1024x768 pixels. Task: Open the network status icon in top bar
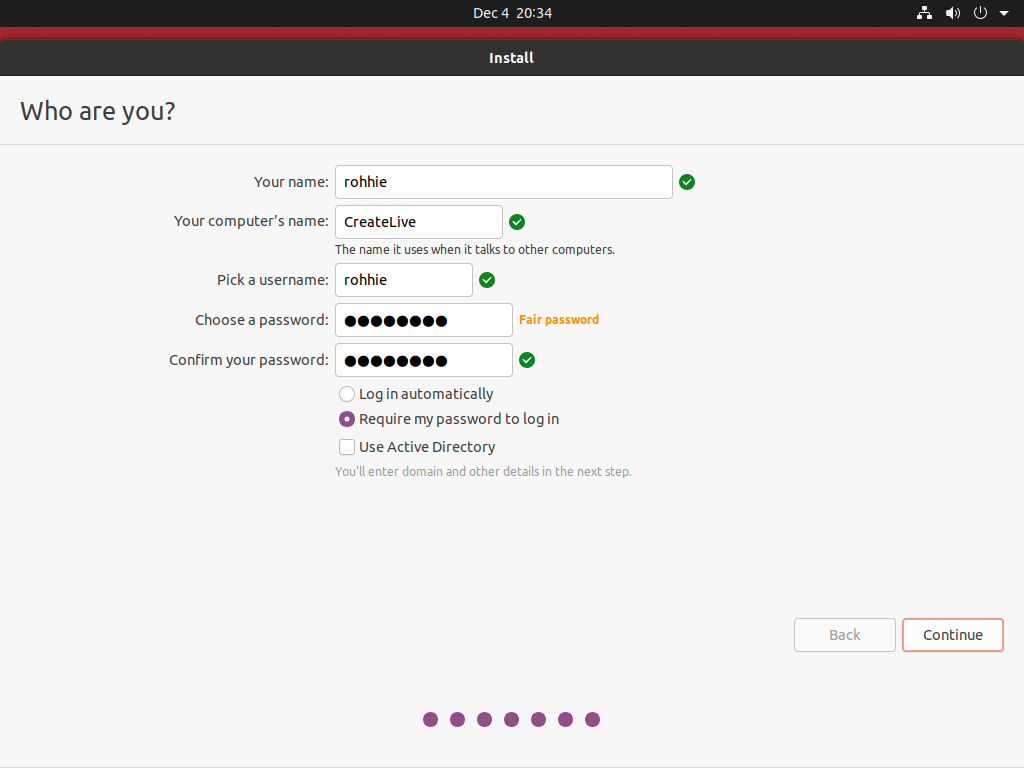pyautogui.click(x=924, y=13)
